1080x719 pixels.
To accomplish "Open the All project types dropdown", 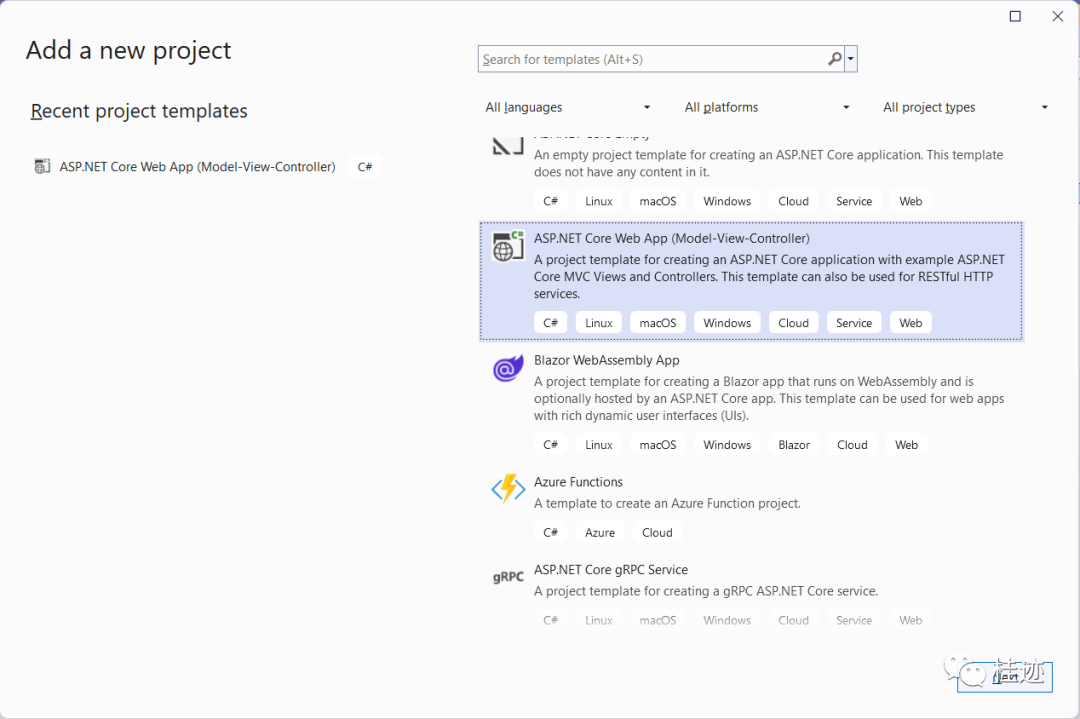I will [x=963, y=107].
